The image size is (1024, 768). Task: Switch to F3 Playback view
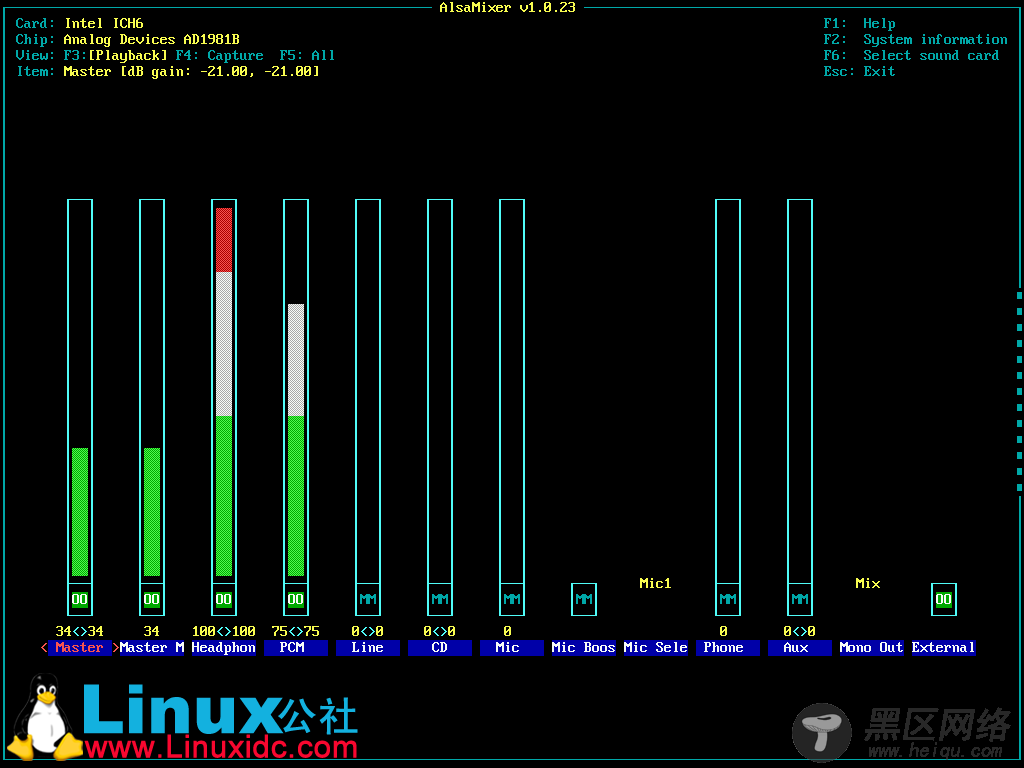click(116, 56)
